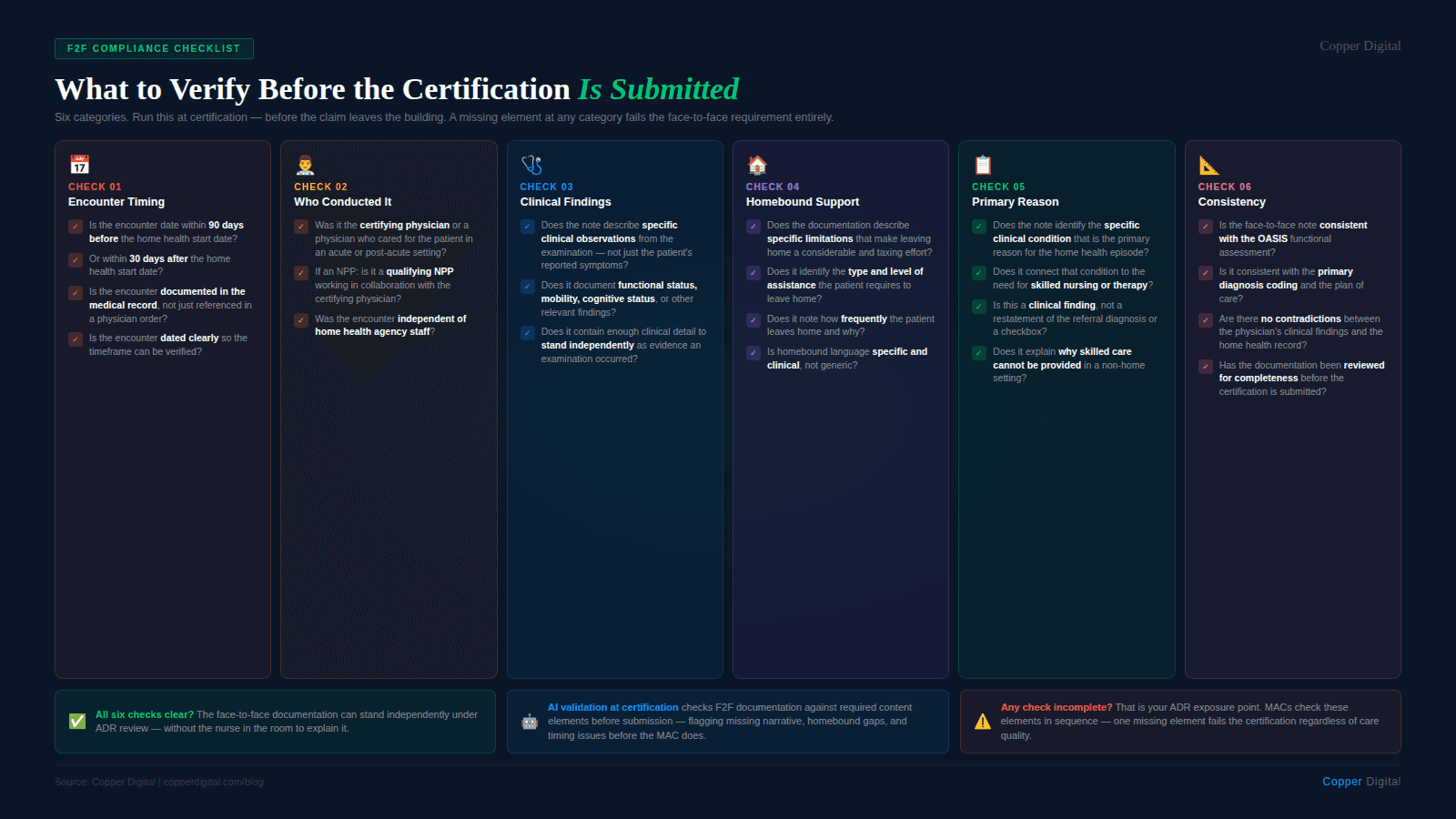
Task: Check the reviewed for completeness checkbox
Action: tap(1204, 367)
